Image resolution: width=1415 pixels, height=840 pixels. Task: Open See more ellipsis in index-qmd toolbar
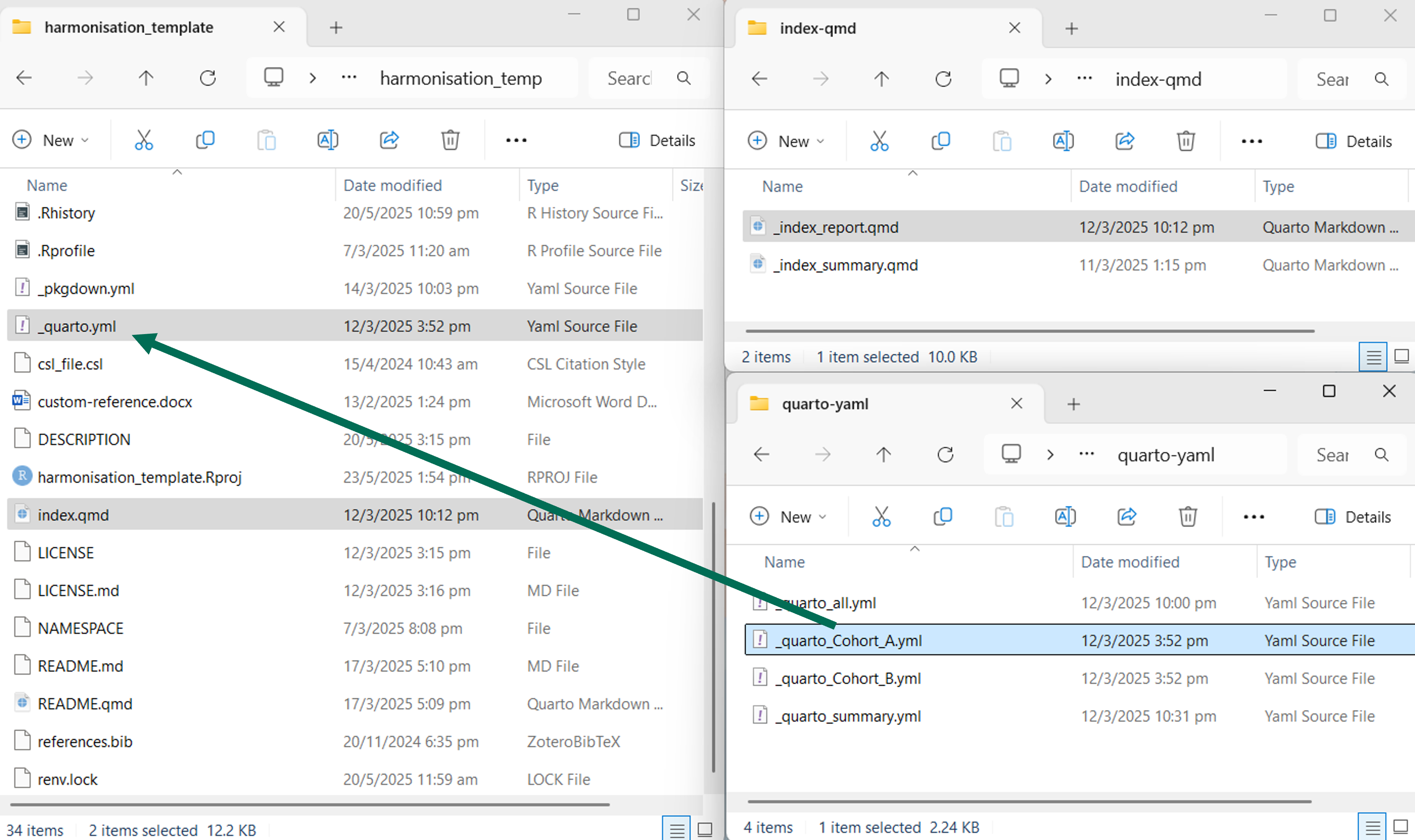tap(1251, 141)
